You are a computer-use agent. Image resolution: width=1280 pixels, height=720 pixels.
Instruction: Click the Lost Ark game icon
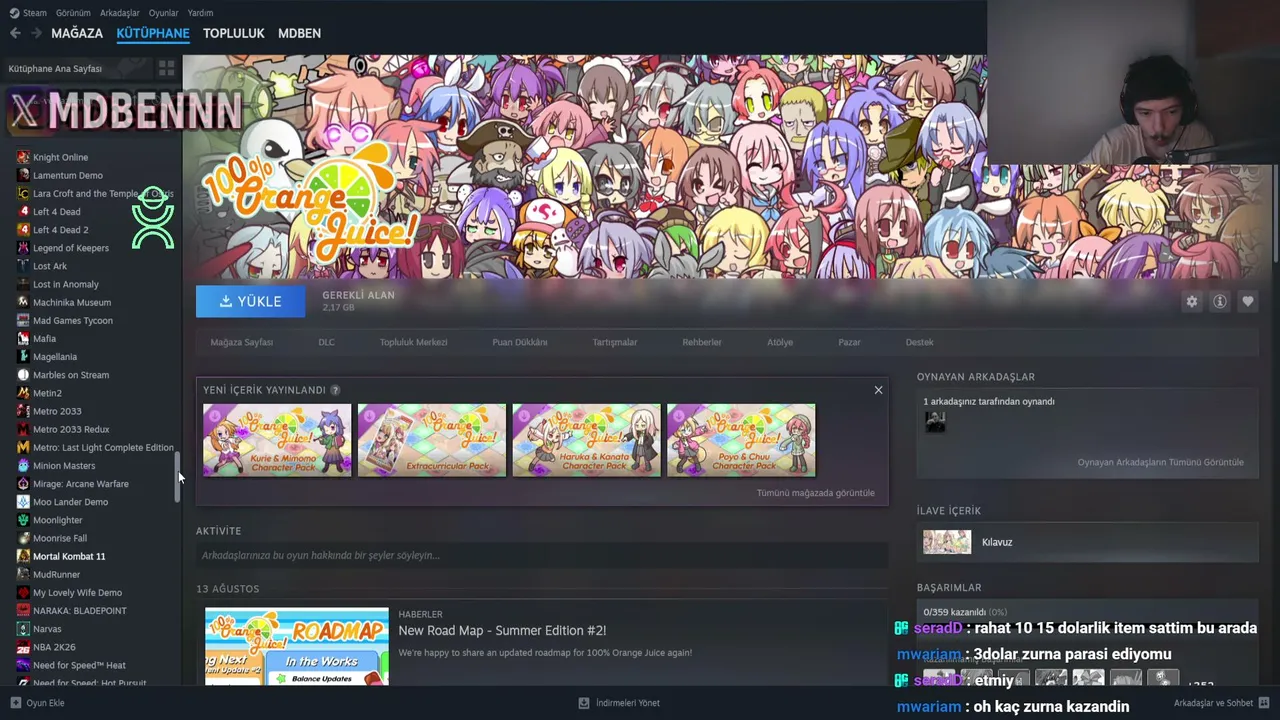pyautogui.click(x=23, y=266)
